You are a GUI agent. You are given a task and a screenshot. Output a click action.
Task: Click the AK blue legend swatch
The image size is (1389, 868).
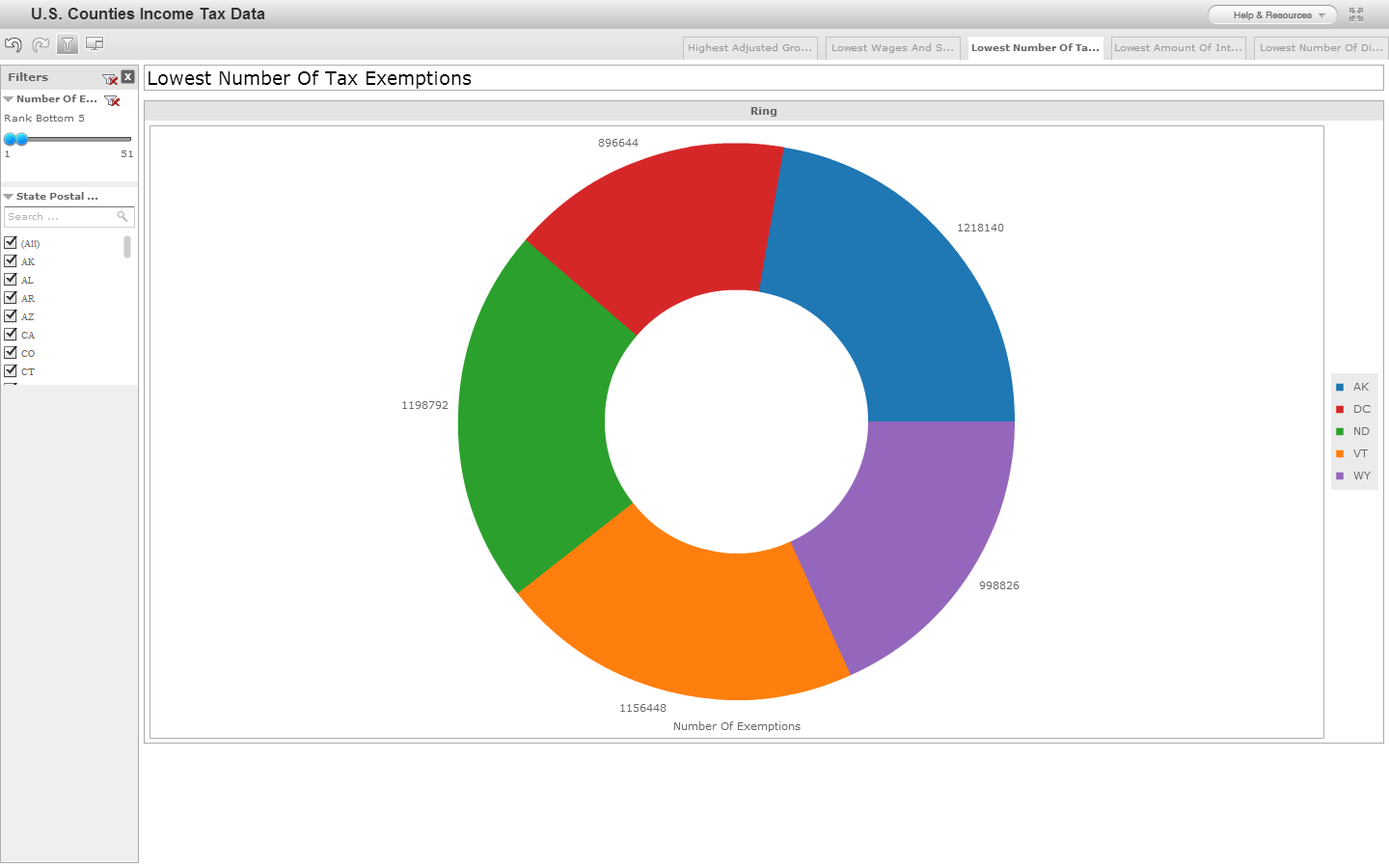pyautogui.click(x=1340, y=388)
